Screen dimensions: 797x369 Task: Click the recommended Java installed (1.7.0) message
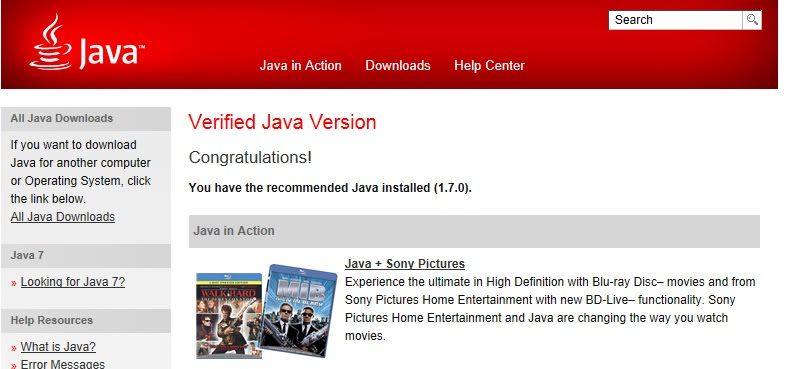point(330,188)
